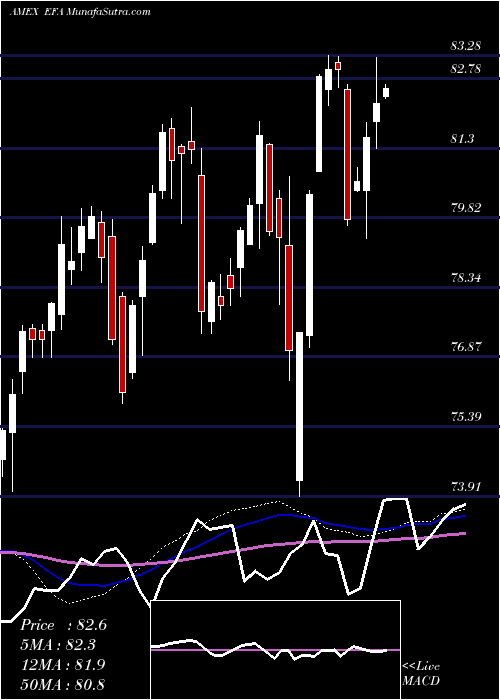This screenshot has height=700, width=500.
Task: Click the 83.28 price level label
Action: pyautogui.click(x=466, y=46)
